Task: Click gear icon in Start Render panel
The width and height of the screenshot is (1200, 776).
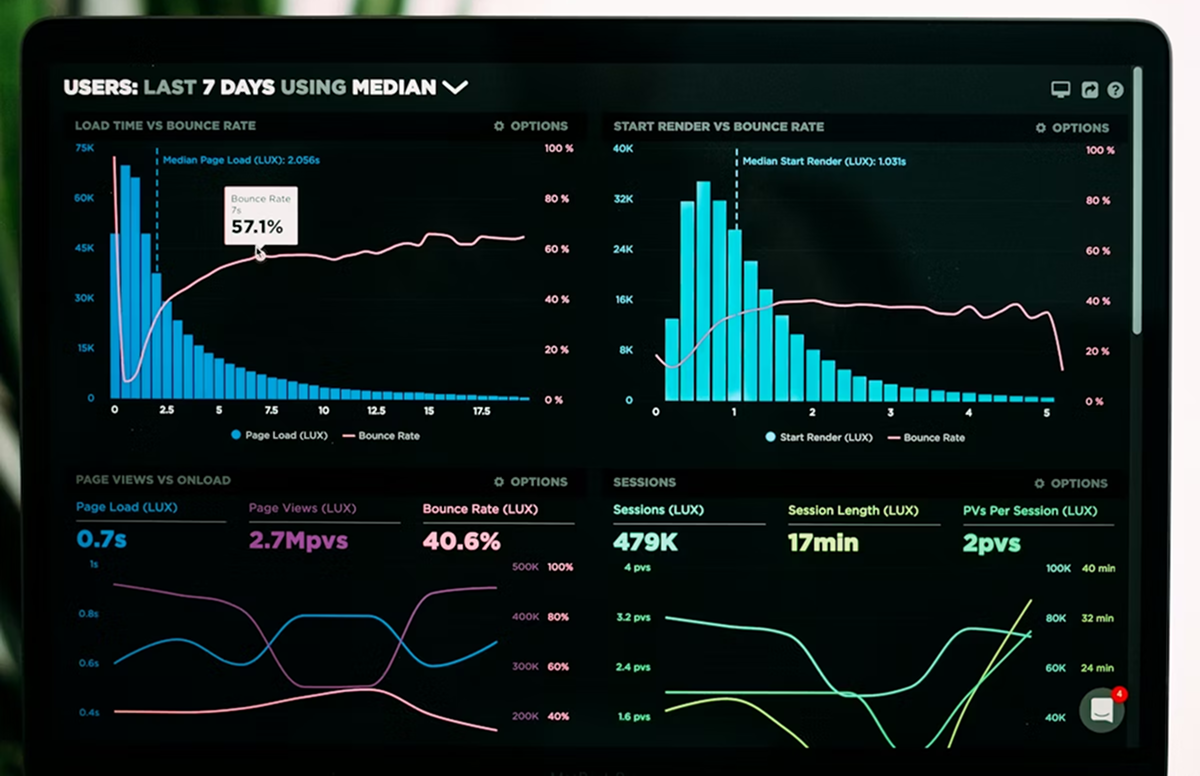Action: 1040,128
